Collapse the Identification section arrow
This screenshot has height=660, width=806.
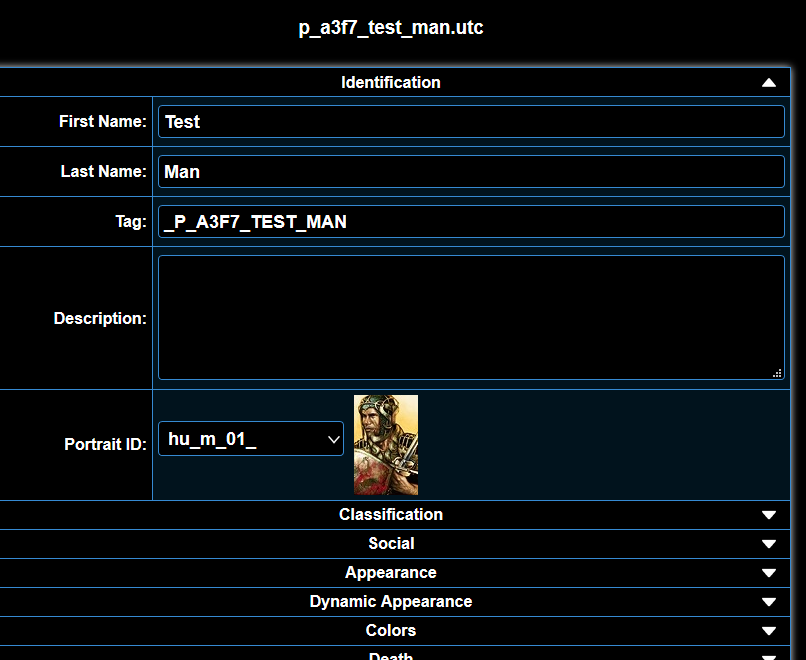768,83
